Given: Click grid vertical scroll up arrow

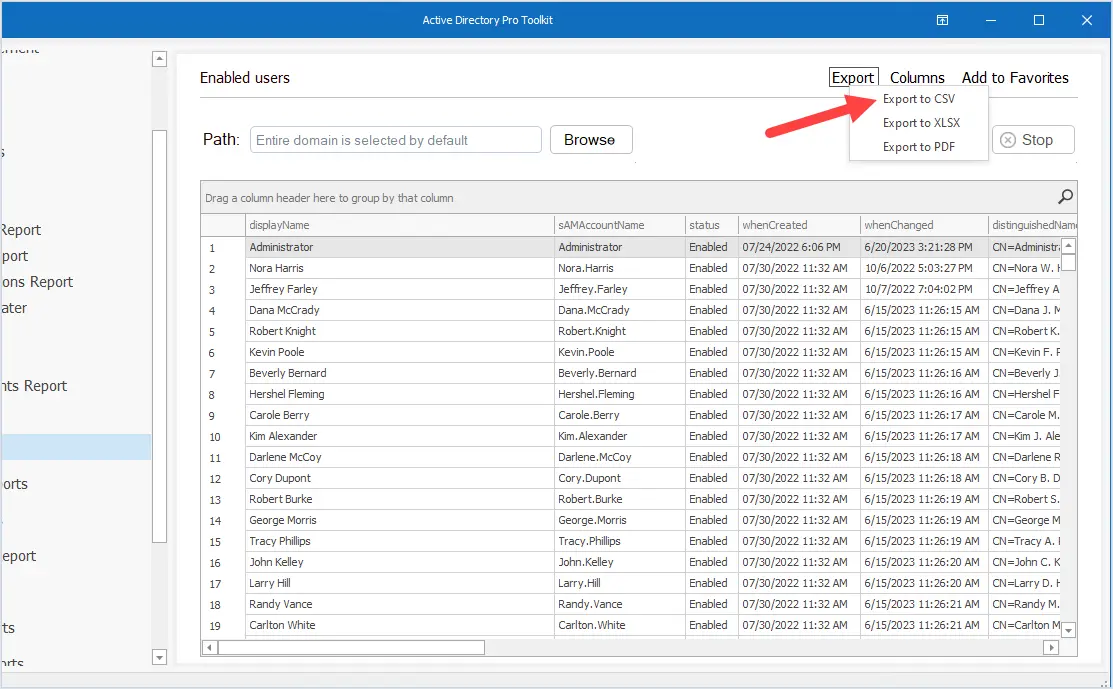Looking at the screenshot, I should 1068,246.
